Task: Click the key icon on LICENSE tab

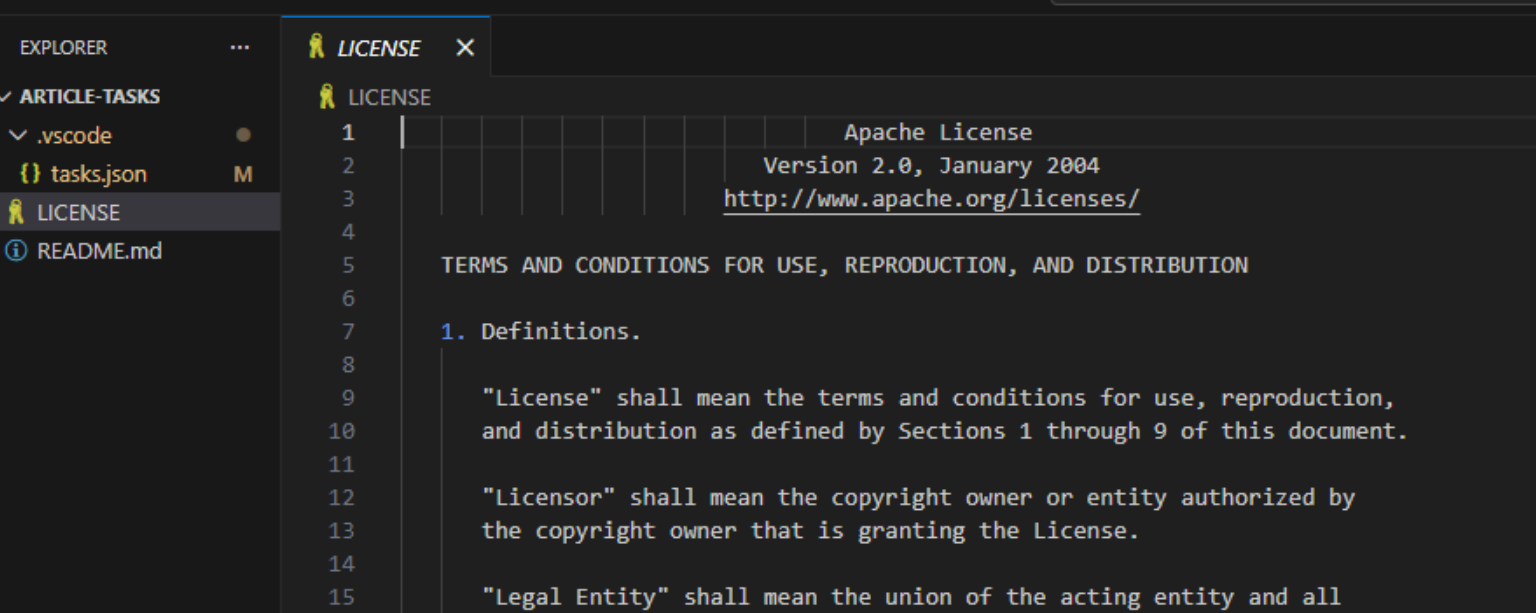Action: 317,47
